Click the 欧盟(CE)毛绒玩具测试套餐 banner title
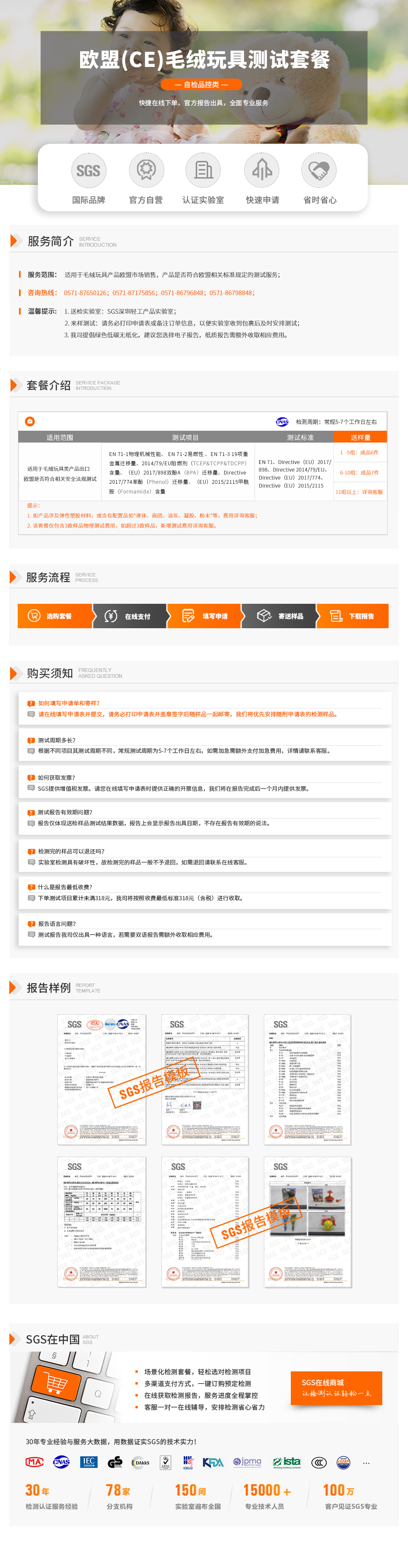The width and height of the screenshot is (408, 1568). point(204,60)
